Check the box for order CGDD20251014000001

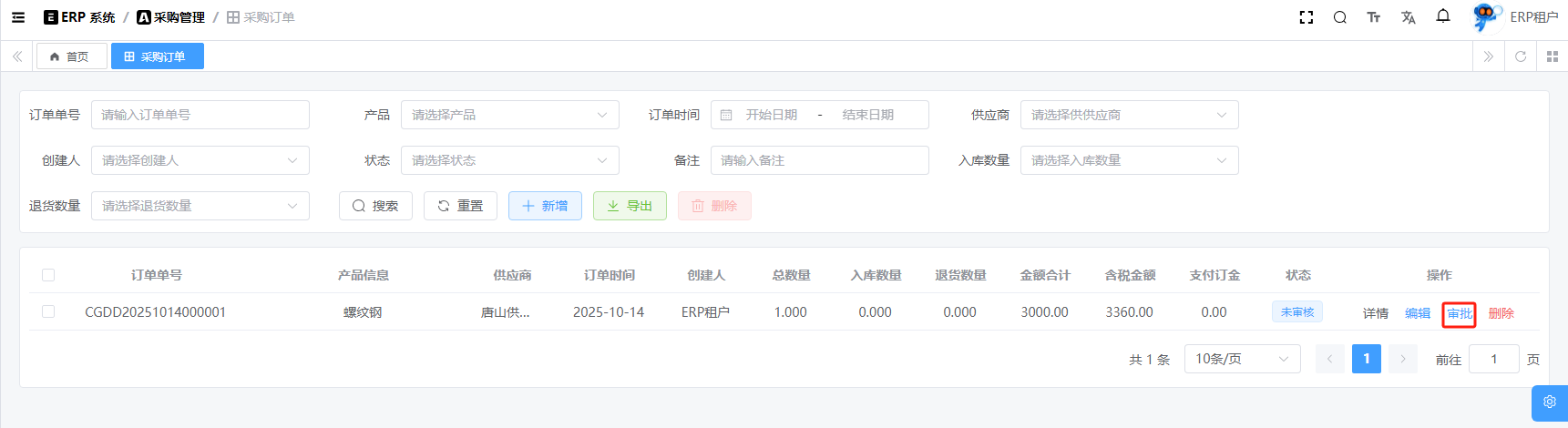48,311
